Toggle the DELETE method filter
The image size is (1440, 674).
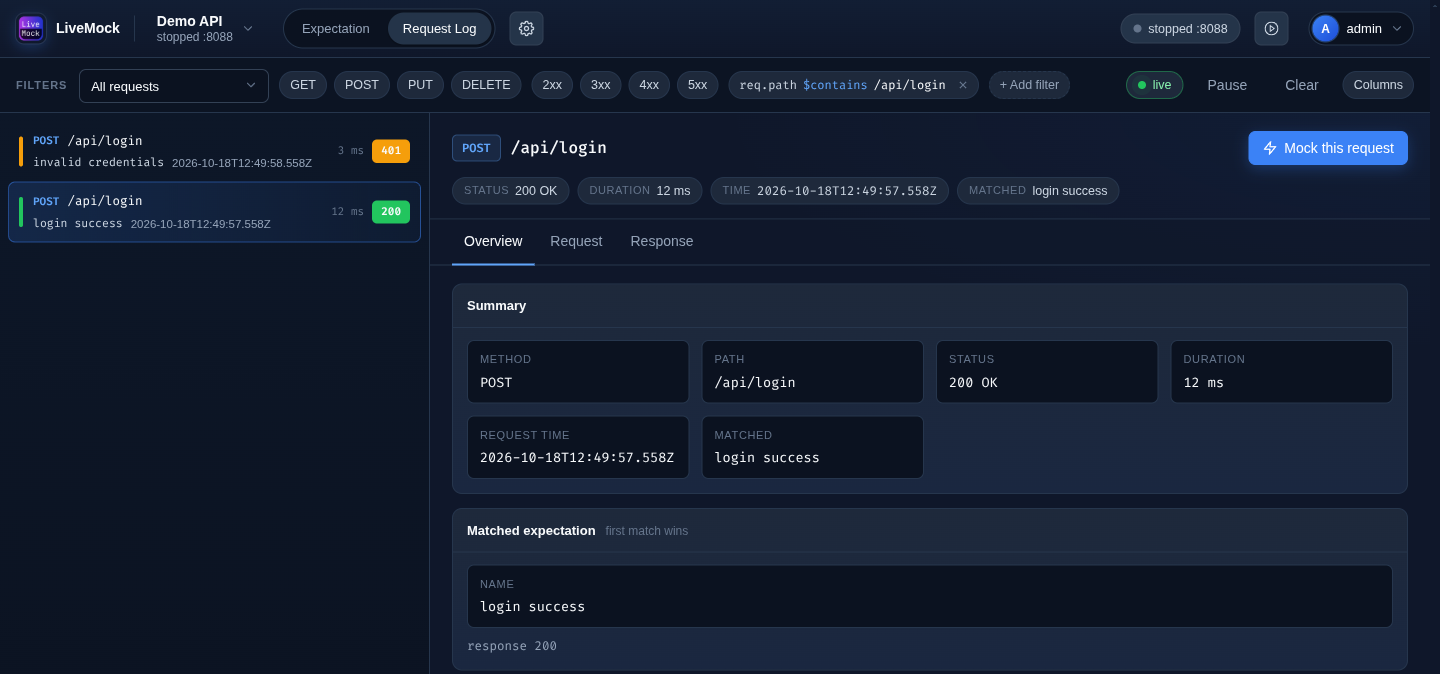486,85
